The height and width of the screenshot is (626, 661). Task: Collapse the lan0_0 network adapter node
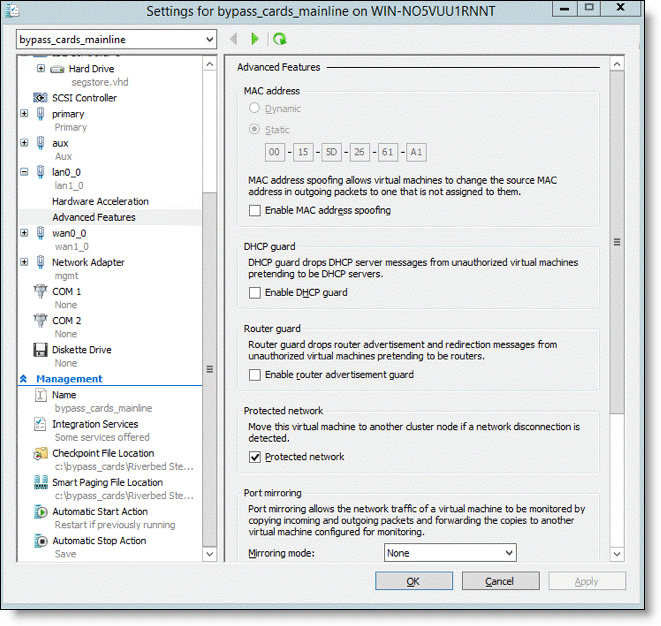24,172
